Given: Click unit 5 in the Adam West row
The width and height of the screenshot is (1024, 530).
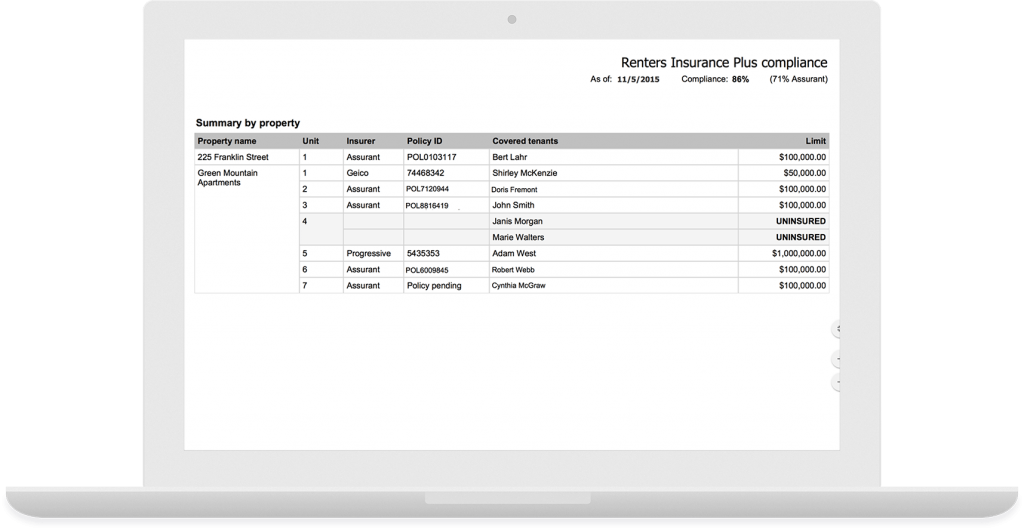Looking at the screenshot, I should (305, 253).
